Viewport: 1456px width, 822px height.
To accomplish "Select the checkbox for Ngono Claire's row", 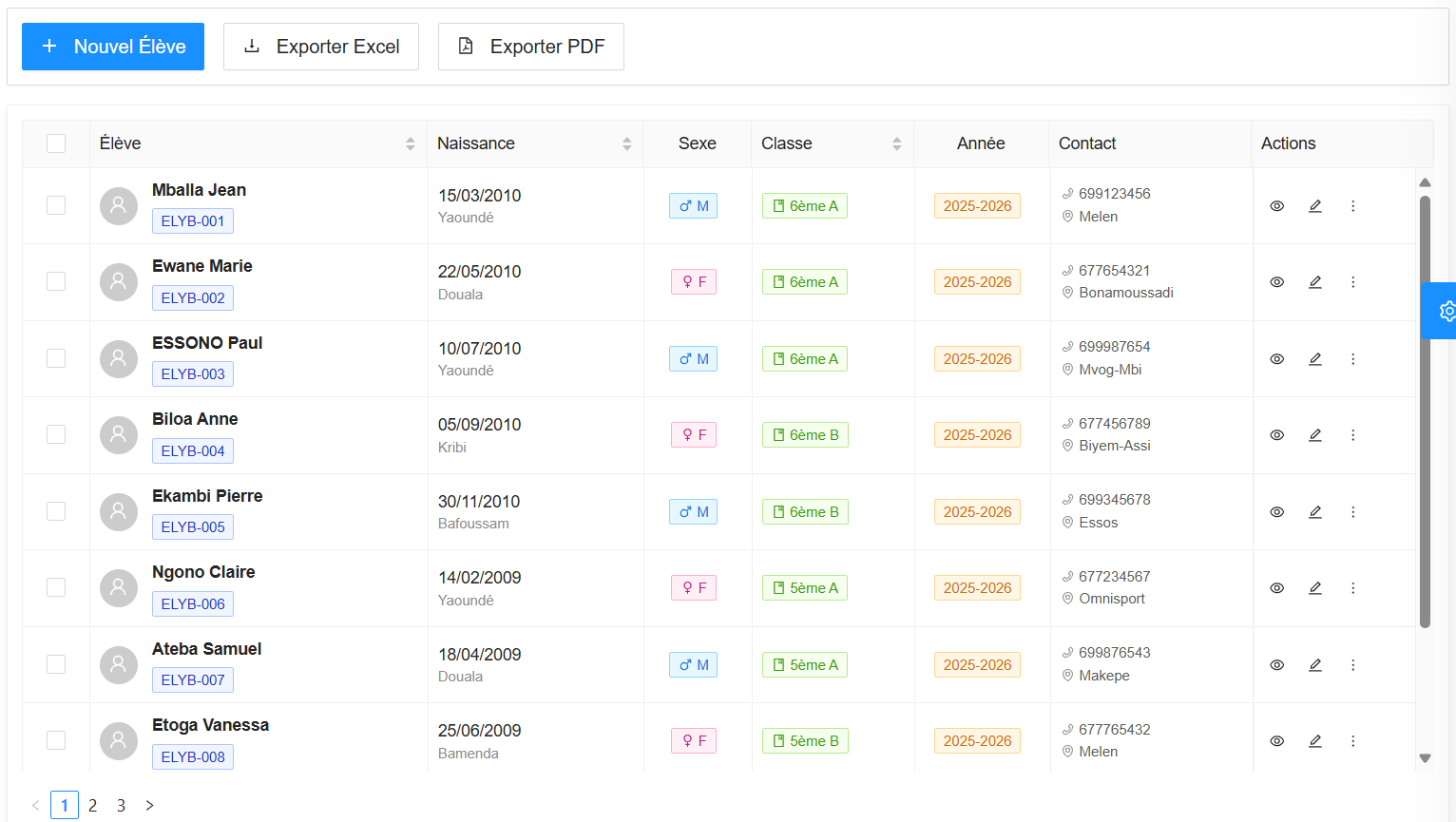I will coord(55,587).
